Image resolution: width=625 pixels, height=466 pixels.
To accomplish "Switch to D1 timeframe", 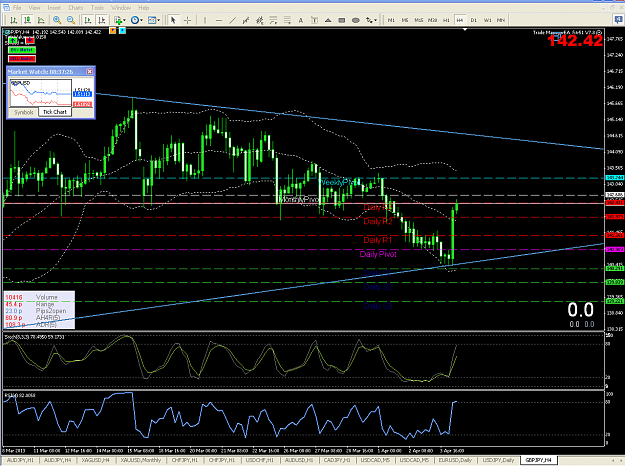I will (x=474, y=20).
